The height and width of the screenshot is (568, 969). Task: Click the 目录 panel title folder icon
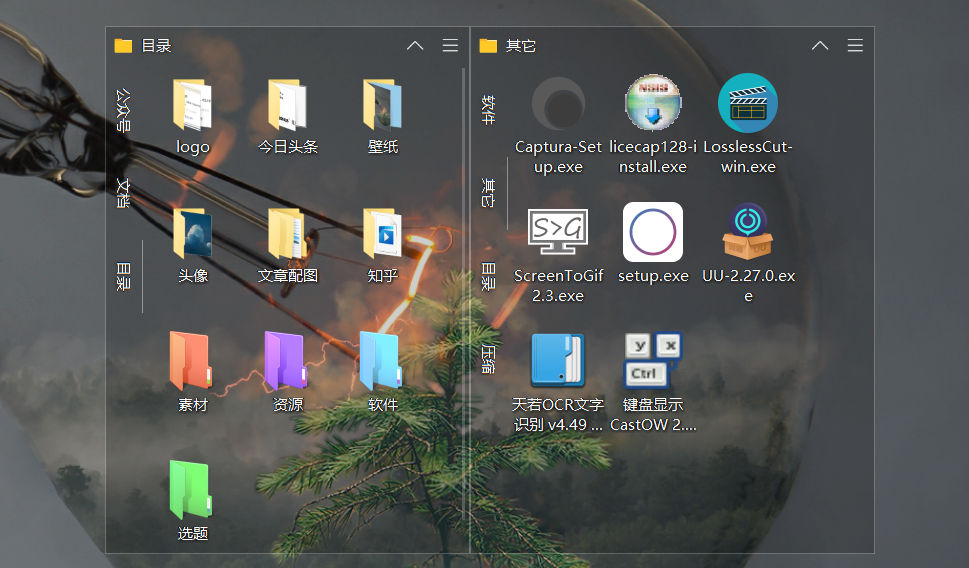124,46
